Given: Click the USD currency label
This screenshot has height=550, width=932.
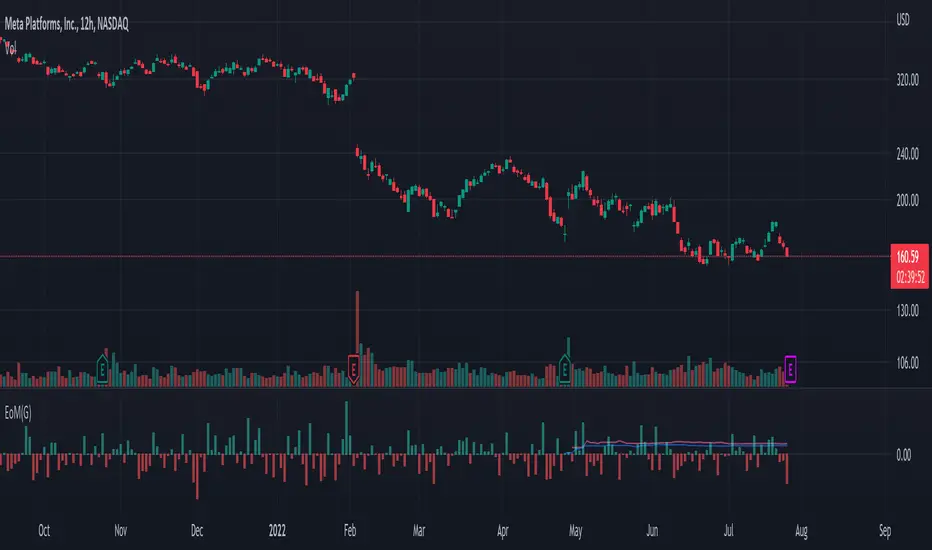Looking at the screenshot, I should 903,20.
